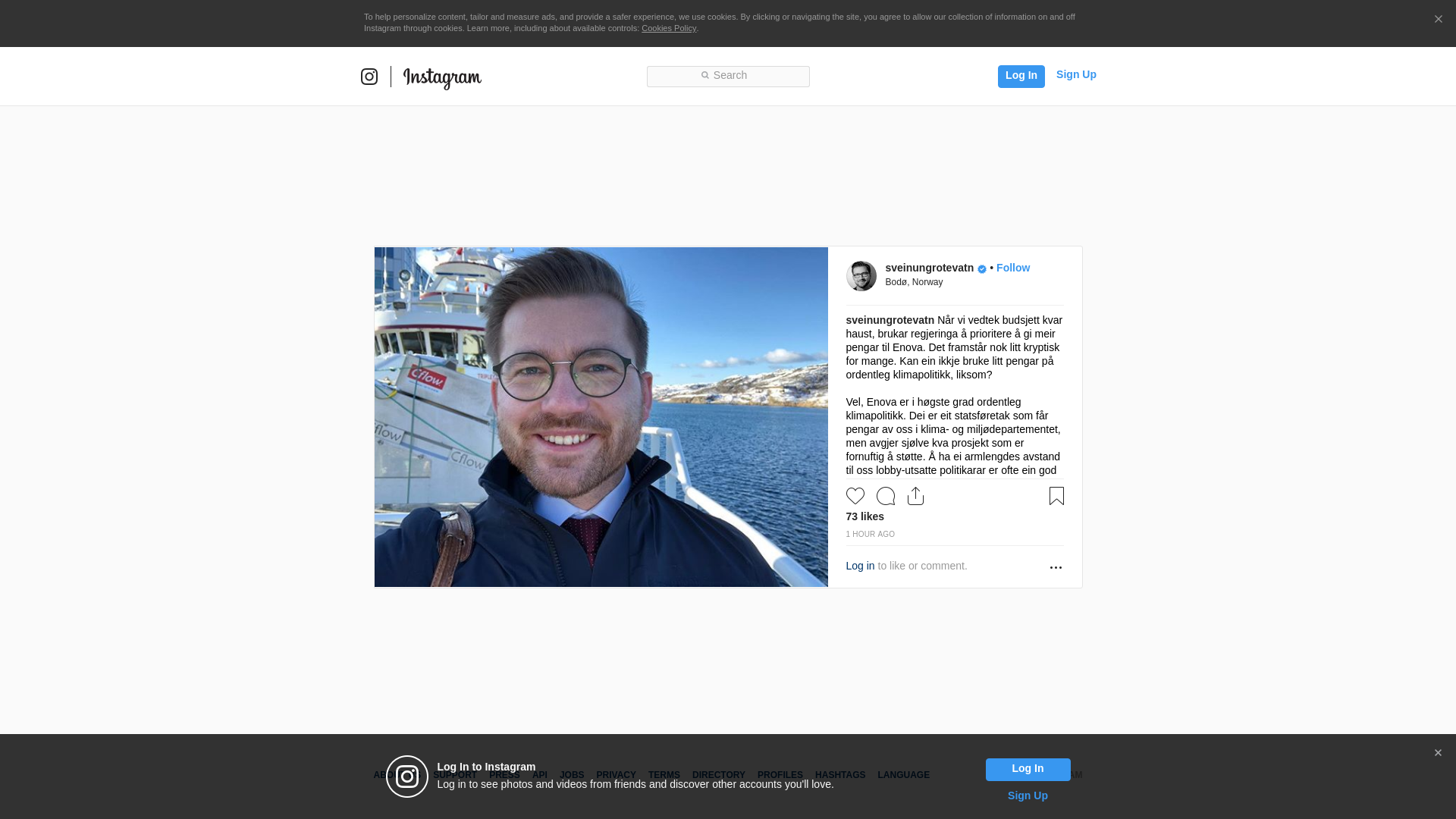The image size is (1456, 819).
Task: Click the header Log In button
Action: click(x=1021, y=76)
